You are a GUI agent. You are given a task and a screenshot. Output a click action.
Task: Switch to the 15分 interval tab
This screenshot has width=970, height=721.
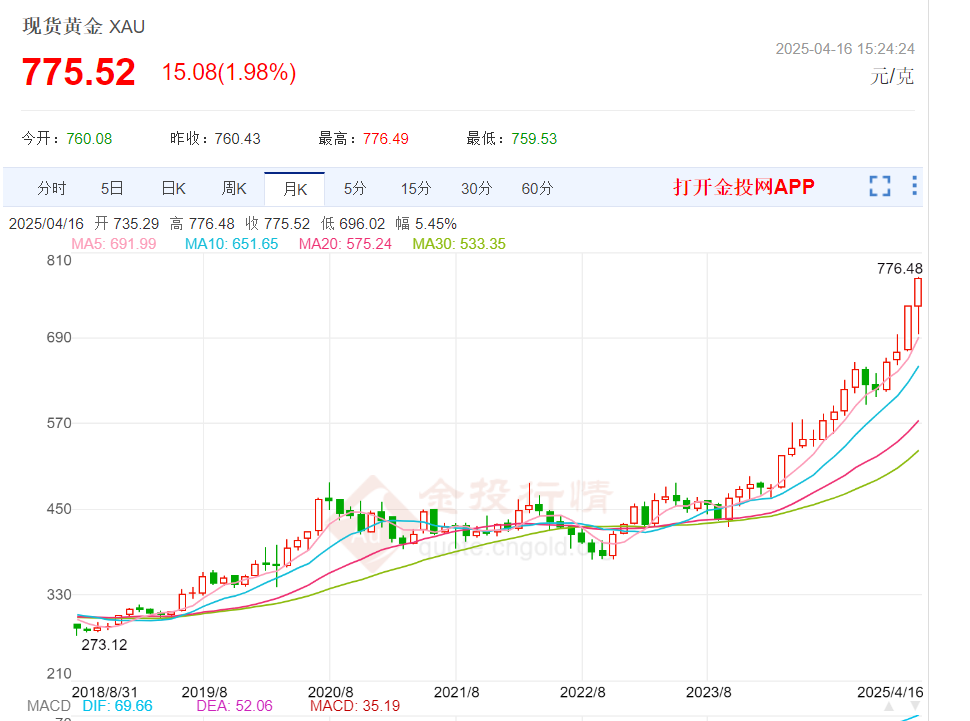click(416, 188)
